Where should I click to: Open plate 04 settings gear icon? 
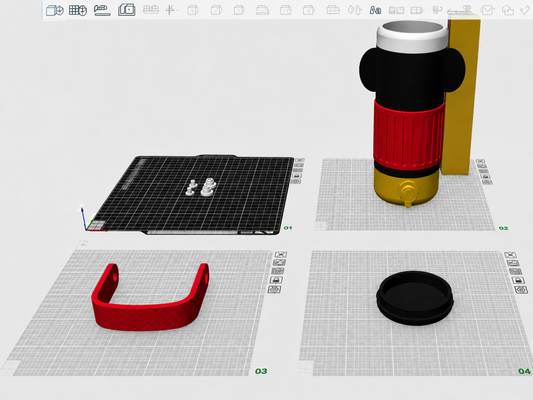click(x=521, y=290)
